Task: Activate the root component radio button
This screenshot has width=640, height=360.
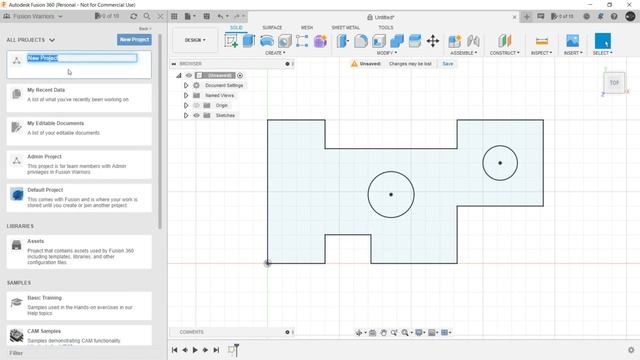Action: (x=240, y=76)
